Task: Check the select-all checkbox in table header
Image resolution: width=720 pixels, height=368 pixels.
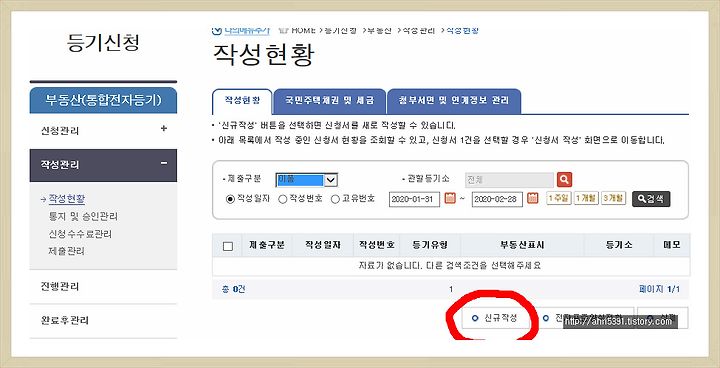Action: pyautogui.click(x=227, y=246)
